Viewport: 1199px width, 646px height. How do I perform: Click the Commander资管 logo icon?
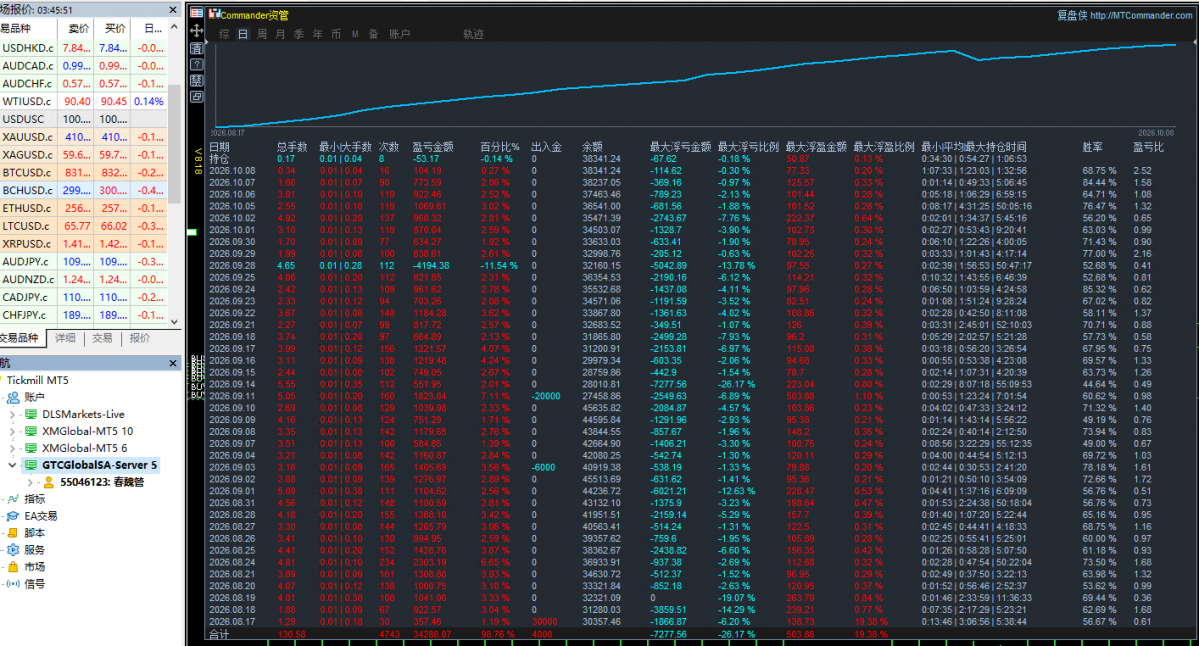214,14
